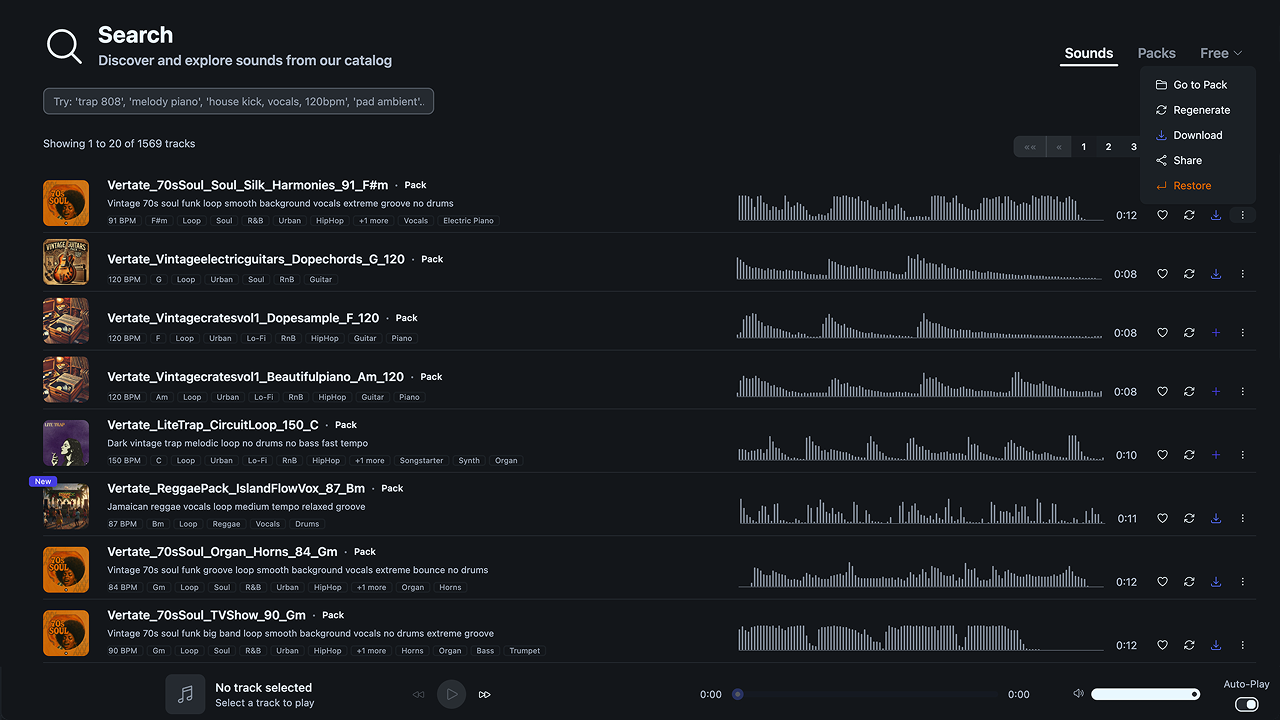Skip to next track in player
The height and width of the screenshot is (720, 1280).
click(485, 694)
